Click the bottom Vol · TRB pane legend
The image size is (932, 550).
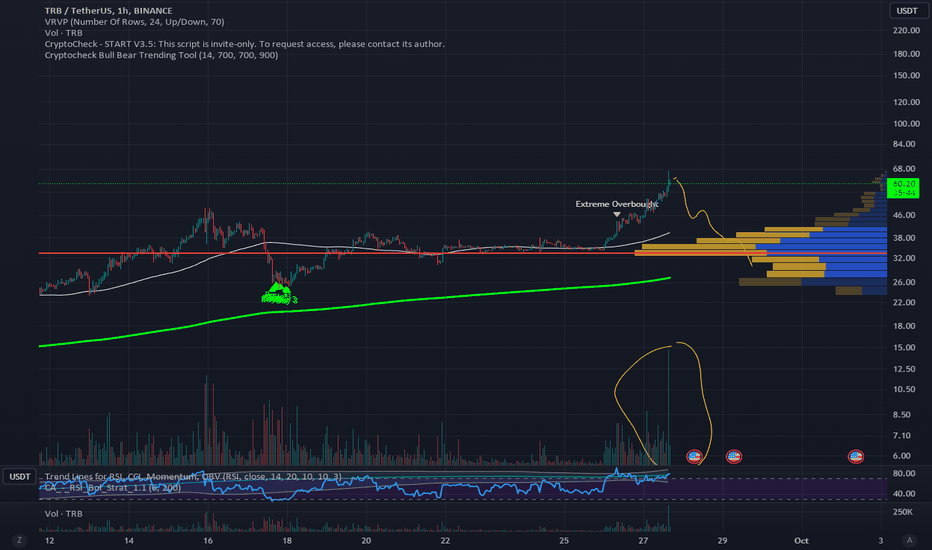pyautogui.click(x=64, y=514)
